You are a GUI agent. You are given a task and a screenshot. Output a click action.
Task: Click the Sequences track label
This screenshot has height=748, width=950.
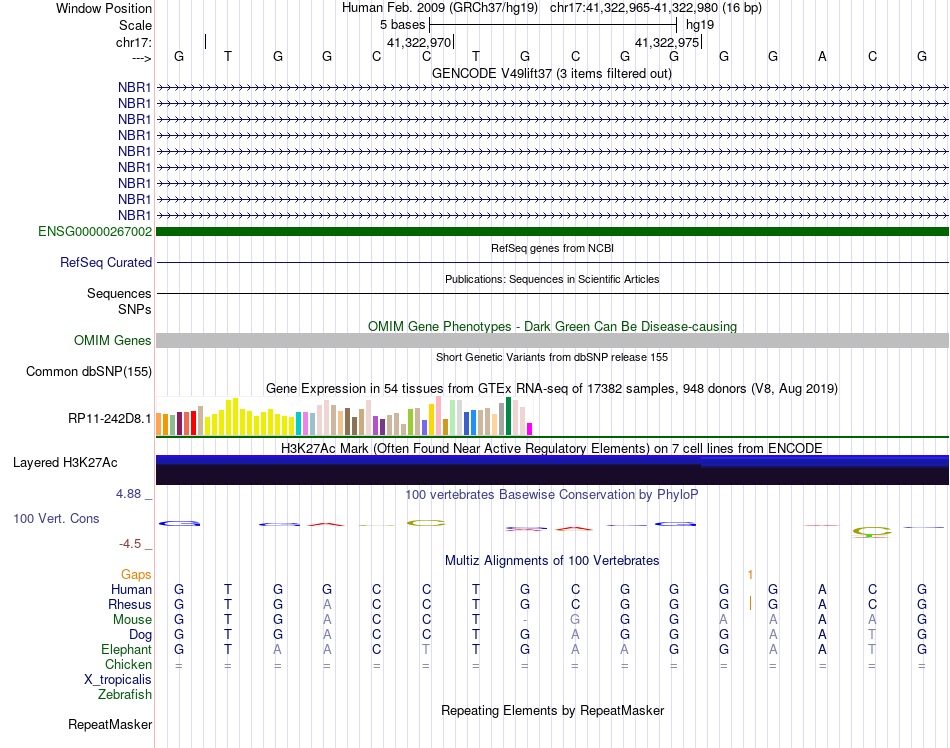click(119, 294)
